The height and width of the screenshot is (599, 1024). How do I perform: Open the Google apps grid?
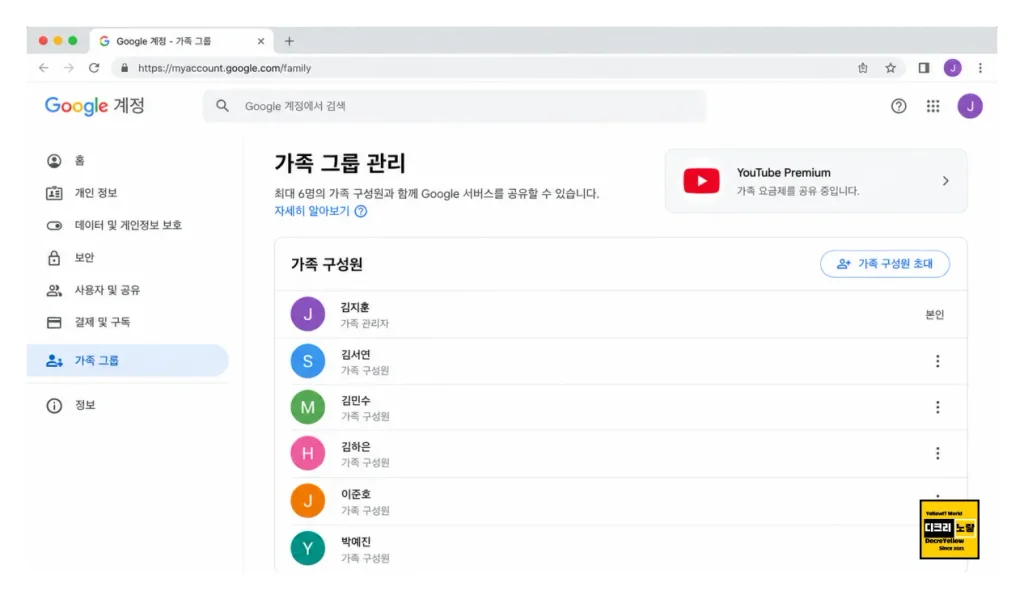pos(933,106)
